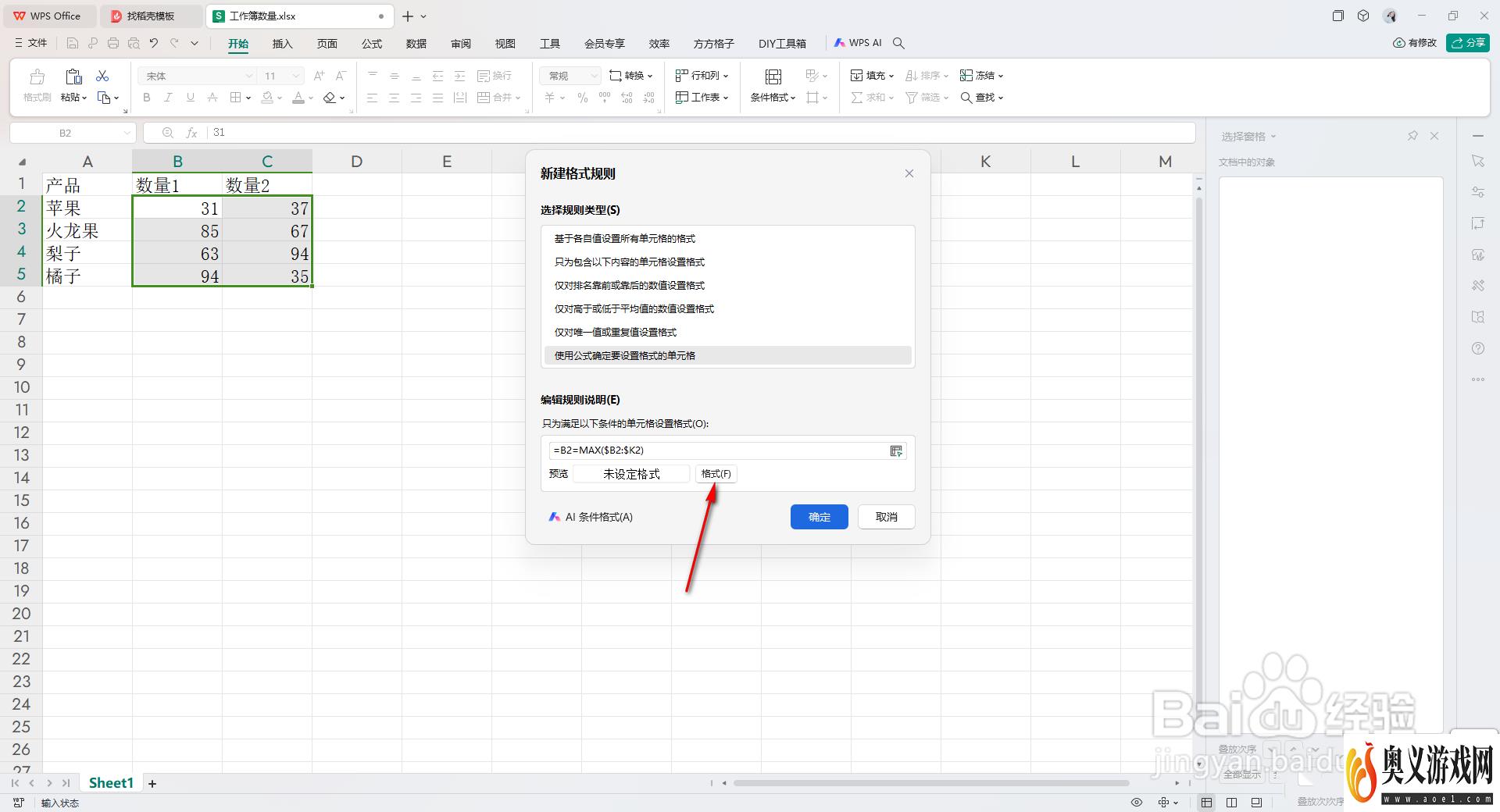Click the fx insert function icon

tap(191, 133)
